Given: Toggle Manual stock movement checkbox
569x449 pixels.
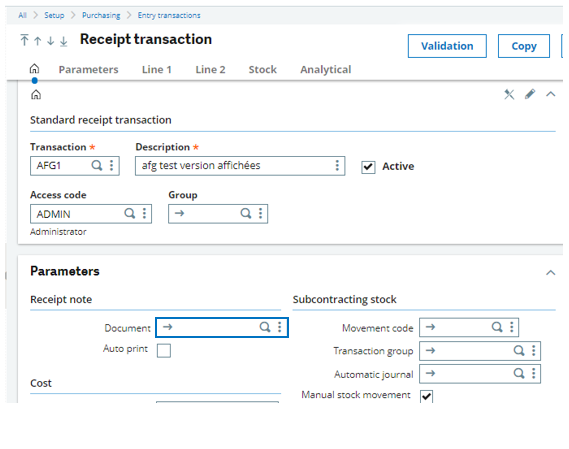Looking at the screenshot, I should (x=426, y=396).
